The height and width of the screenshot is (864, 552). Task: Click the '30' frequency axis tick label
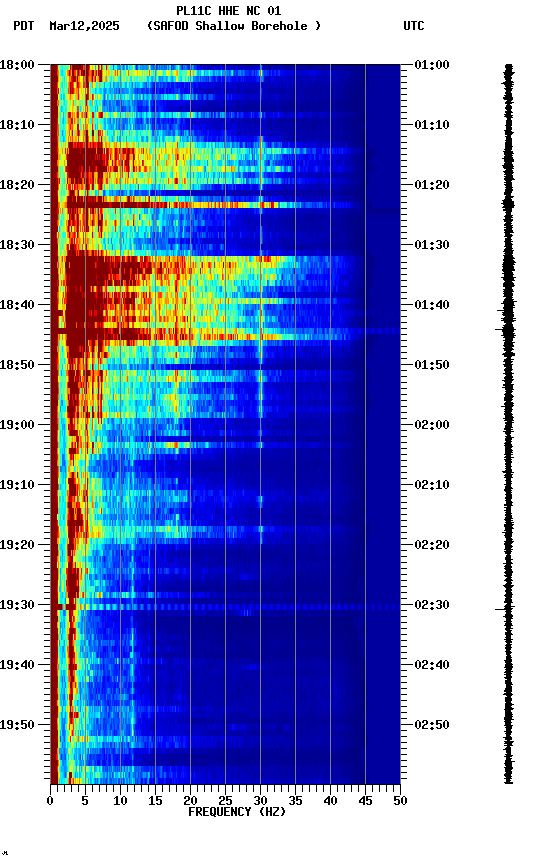coord(261,801)
